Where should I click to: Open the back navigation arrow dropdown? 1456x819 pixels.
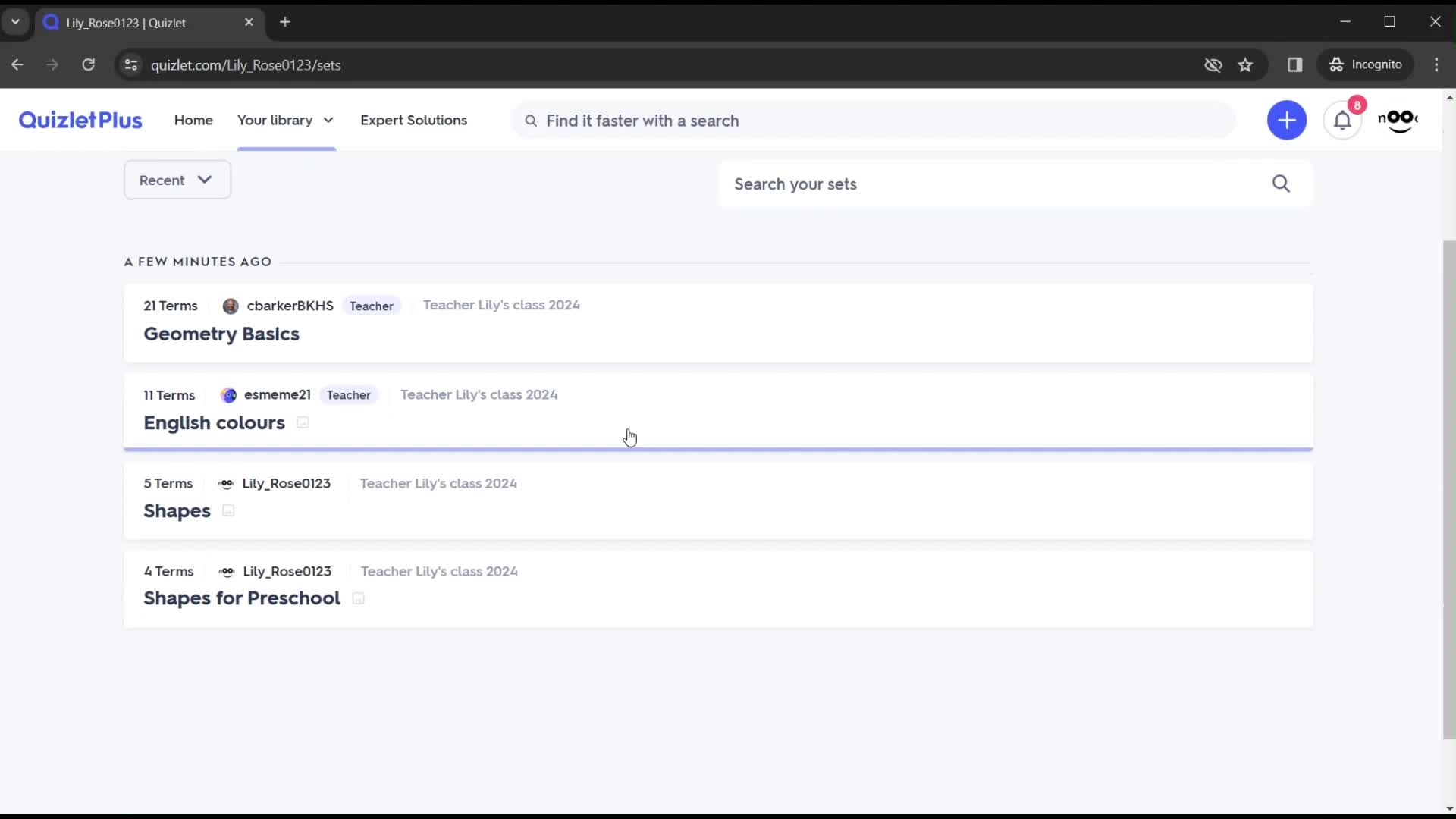(17, 64)
